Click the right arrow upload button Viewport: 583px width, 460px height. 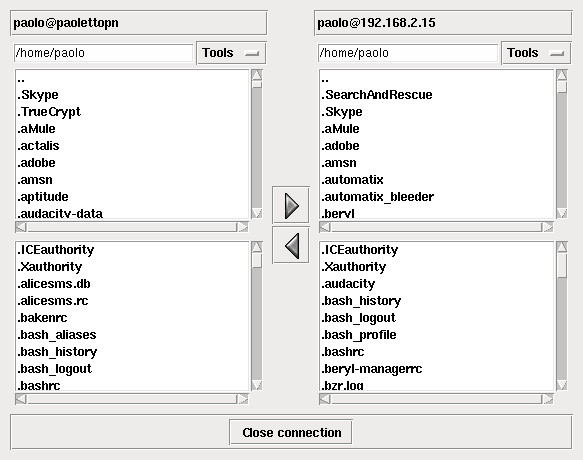[x=291, y=205]
